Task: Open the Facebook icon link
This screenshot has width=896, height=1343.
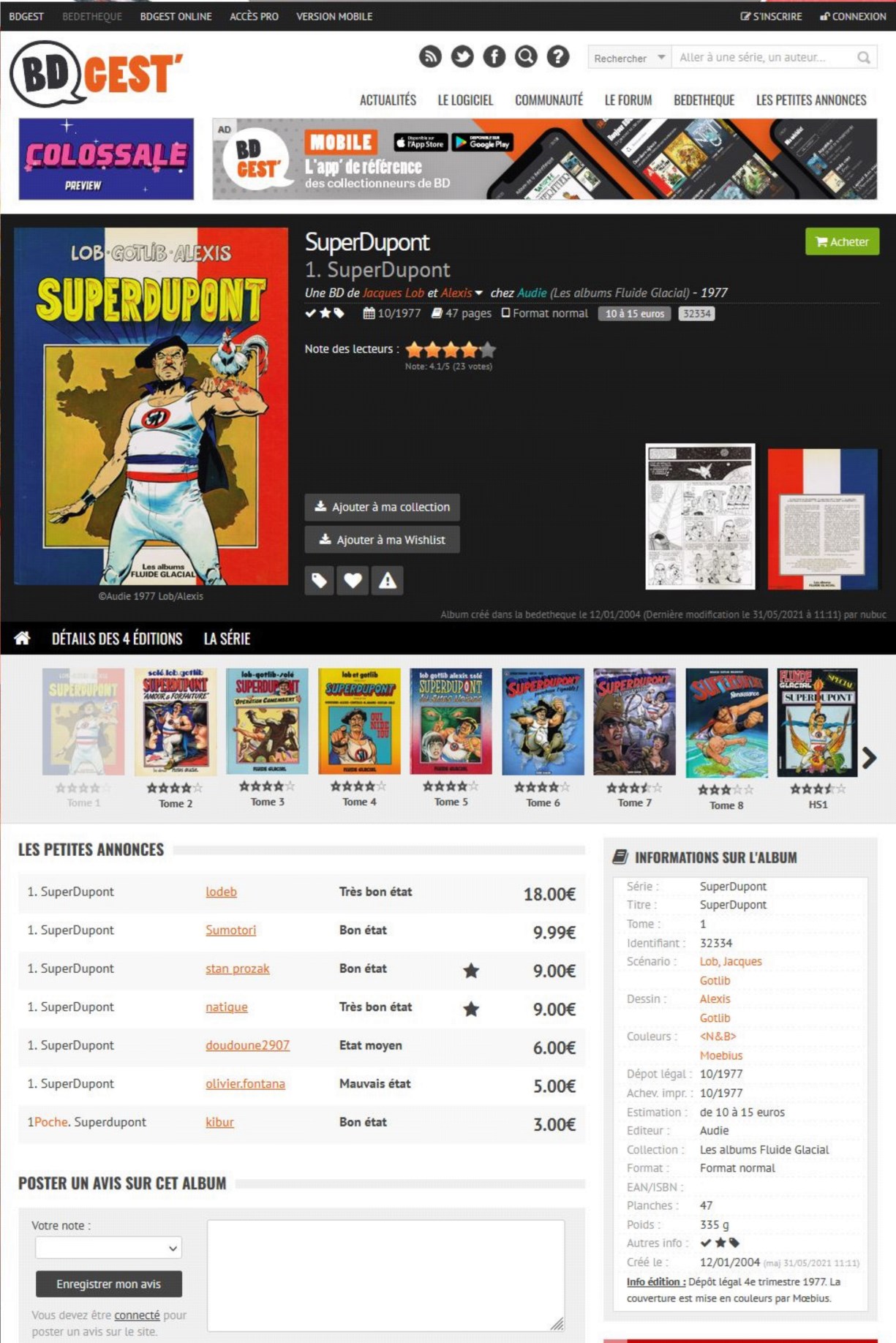Action: (494, 56)
